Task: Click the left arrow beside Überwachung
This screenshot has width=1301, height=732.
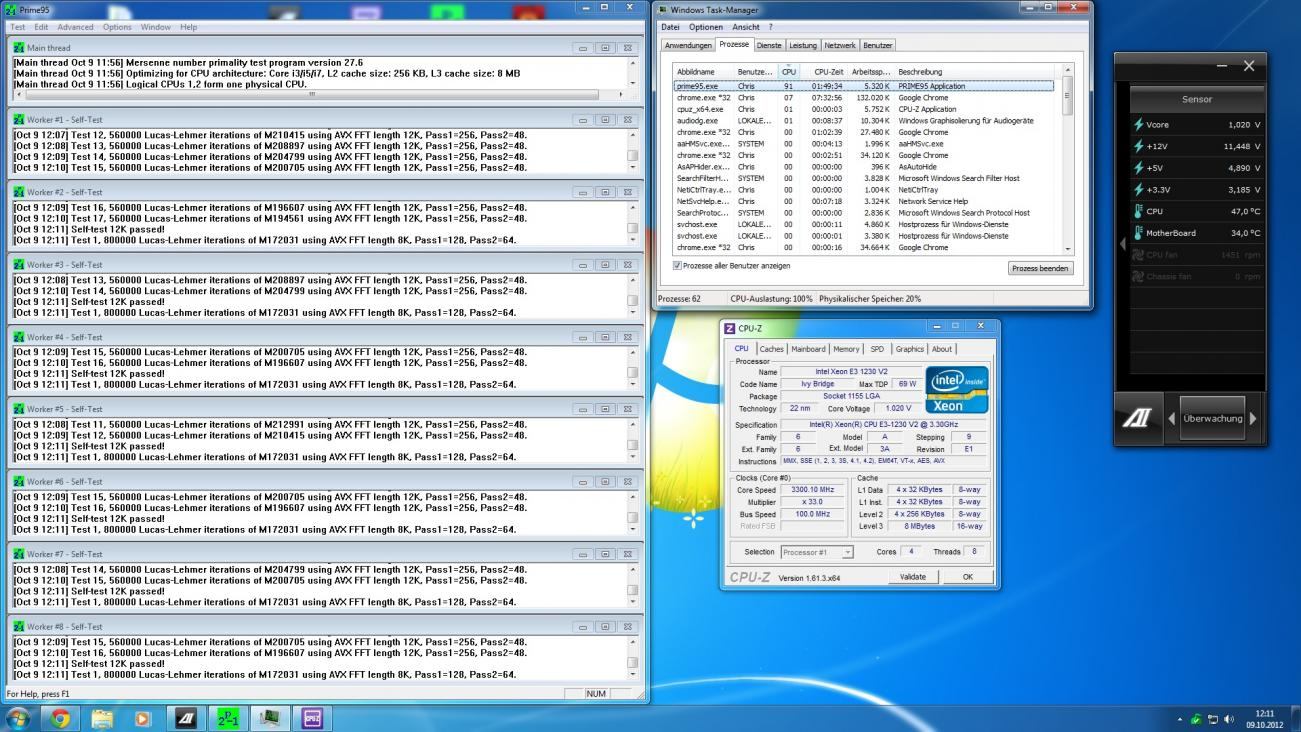Action: coord(1171,419)
